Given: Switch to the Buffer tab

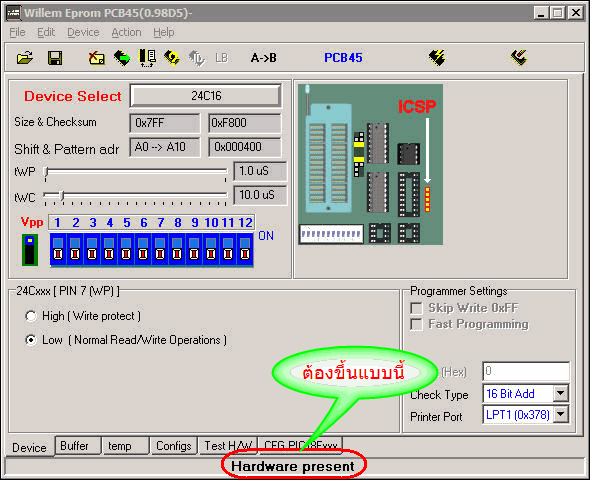Looking at the screenshot, I should (x=78, y=446).
